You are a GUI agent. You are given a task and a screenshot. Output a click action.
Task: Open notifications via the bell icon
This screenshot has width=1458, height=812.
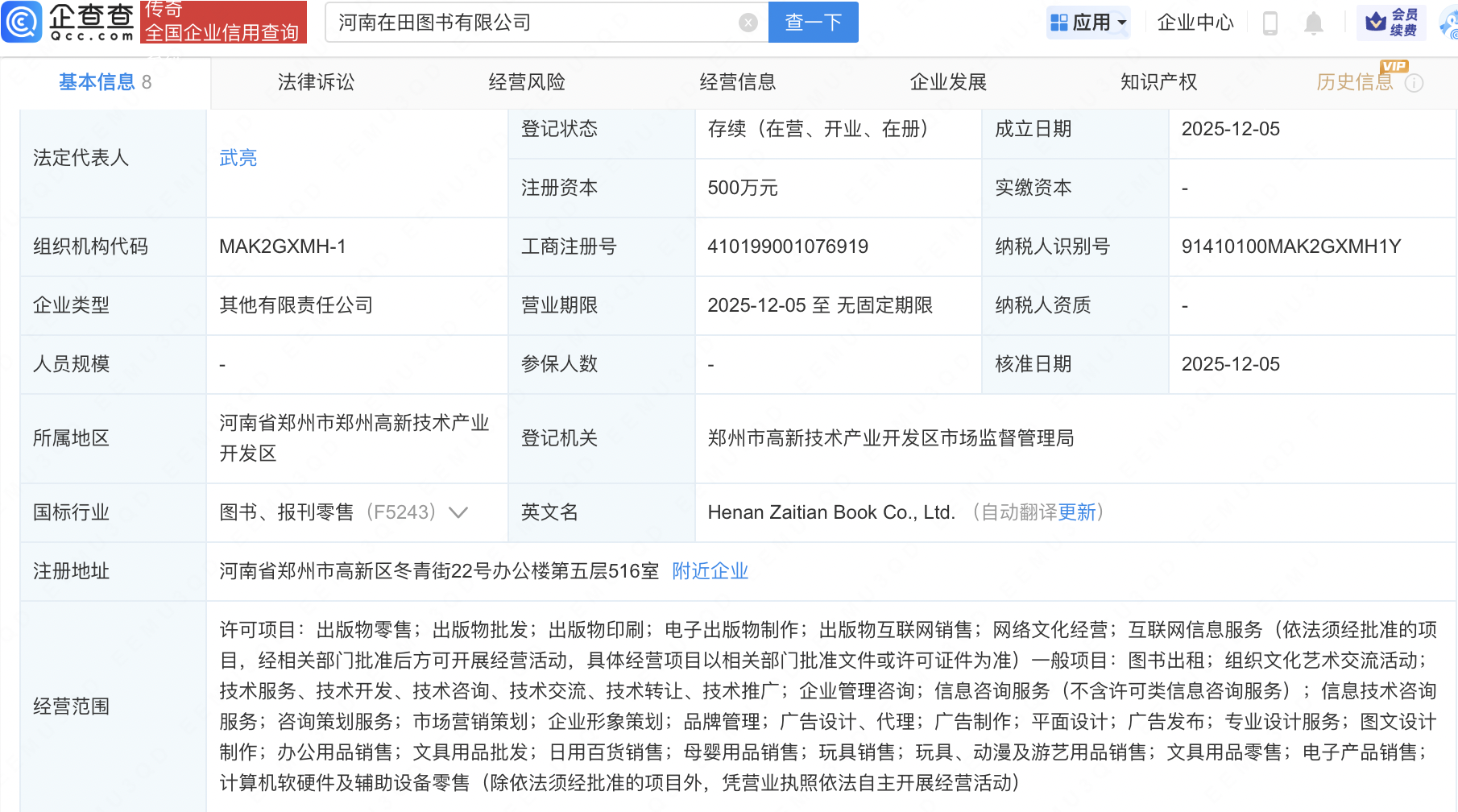[1313, 23]
